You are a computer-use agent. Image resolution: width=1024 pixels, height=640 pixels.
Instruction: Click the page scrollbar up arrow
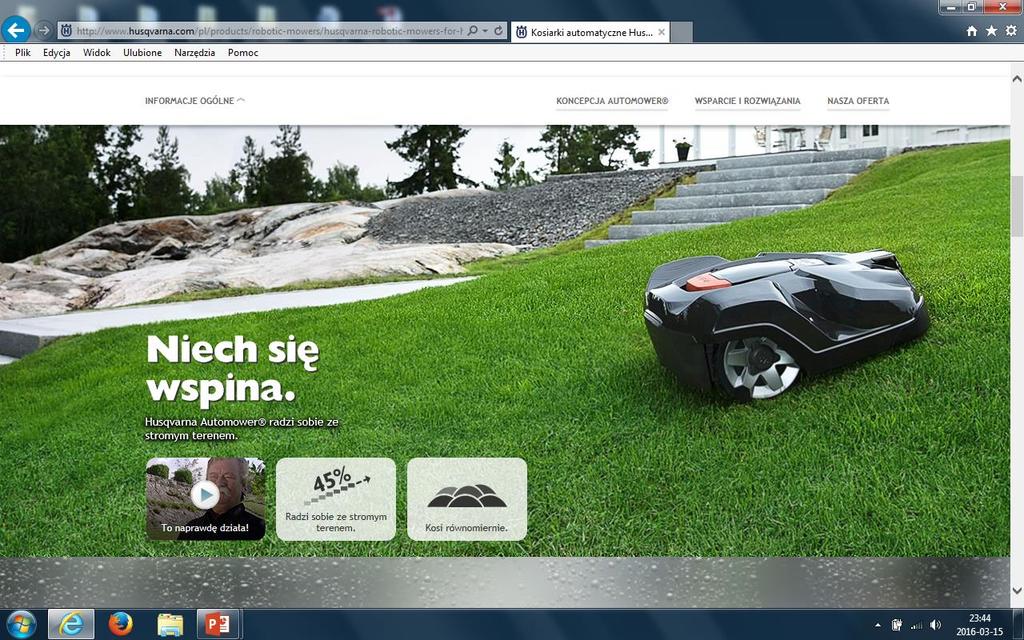[x=1017, y=78]
